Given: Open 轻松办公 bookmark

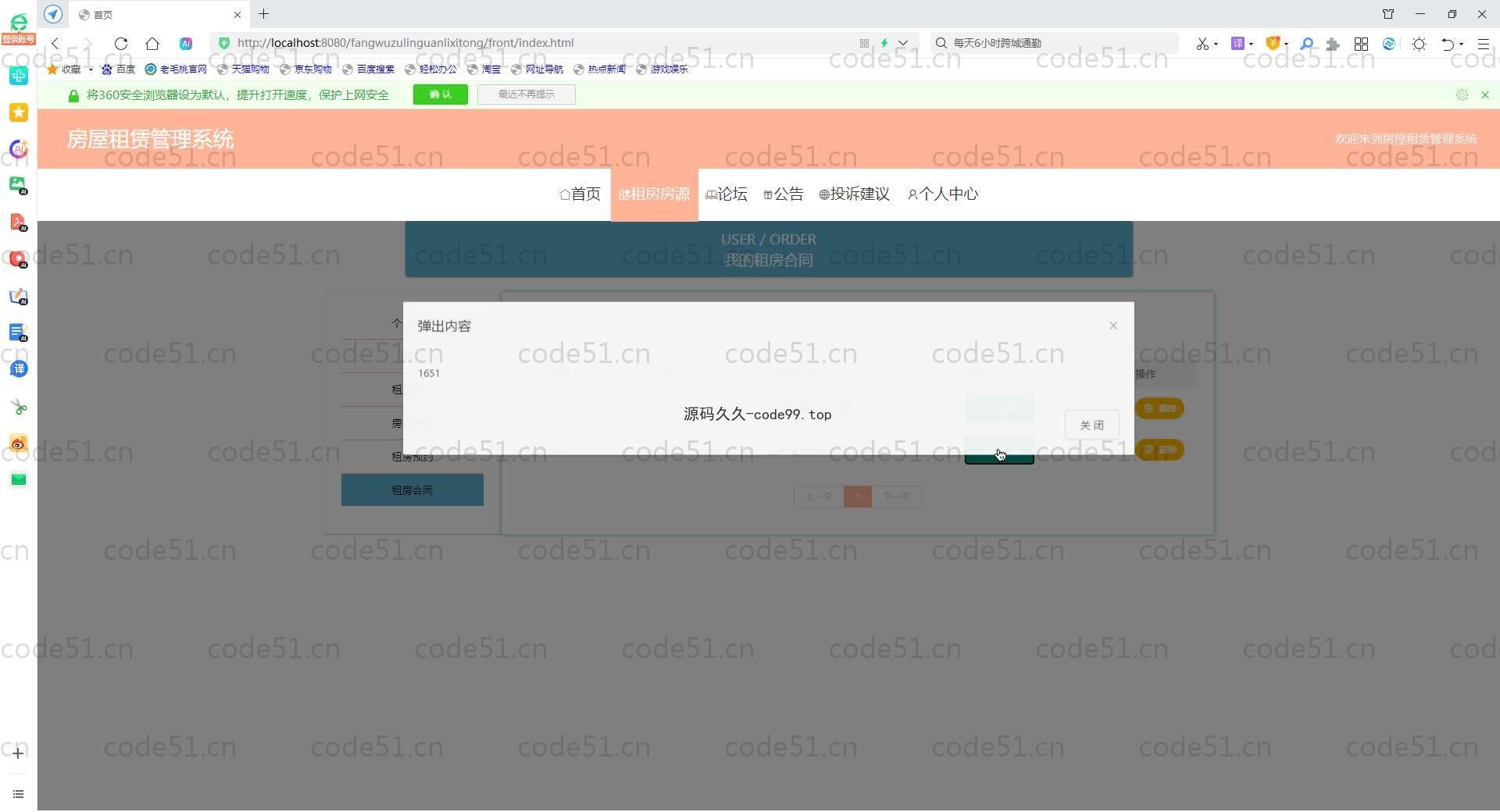Looking at the screenshot, I should pos(431,69).
